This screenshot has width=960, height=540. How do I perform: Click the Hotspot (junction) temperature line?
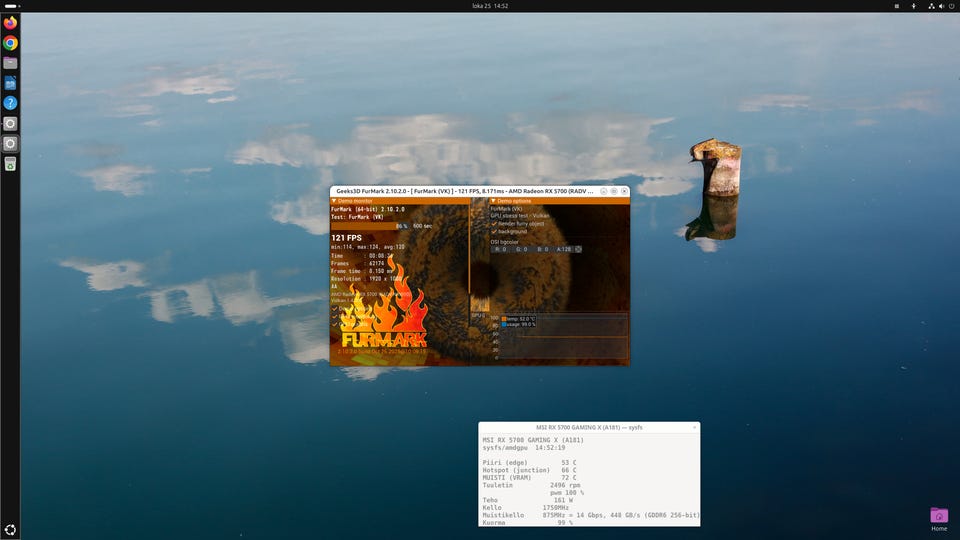click(530, 470)
